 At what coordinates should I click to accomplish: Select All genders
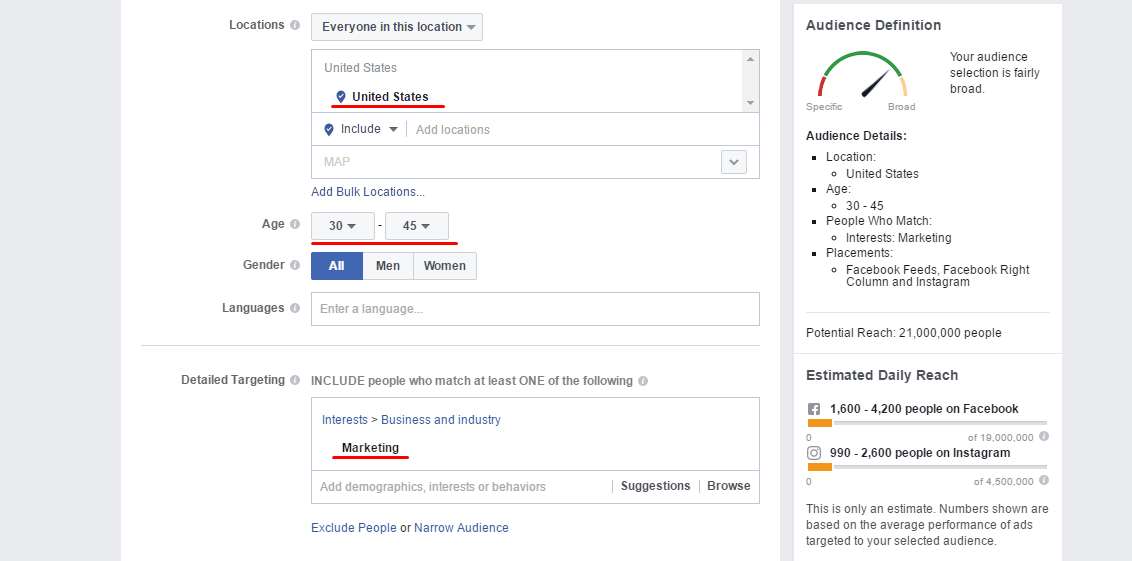tap(336, 266)
